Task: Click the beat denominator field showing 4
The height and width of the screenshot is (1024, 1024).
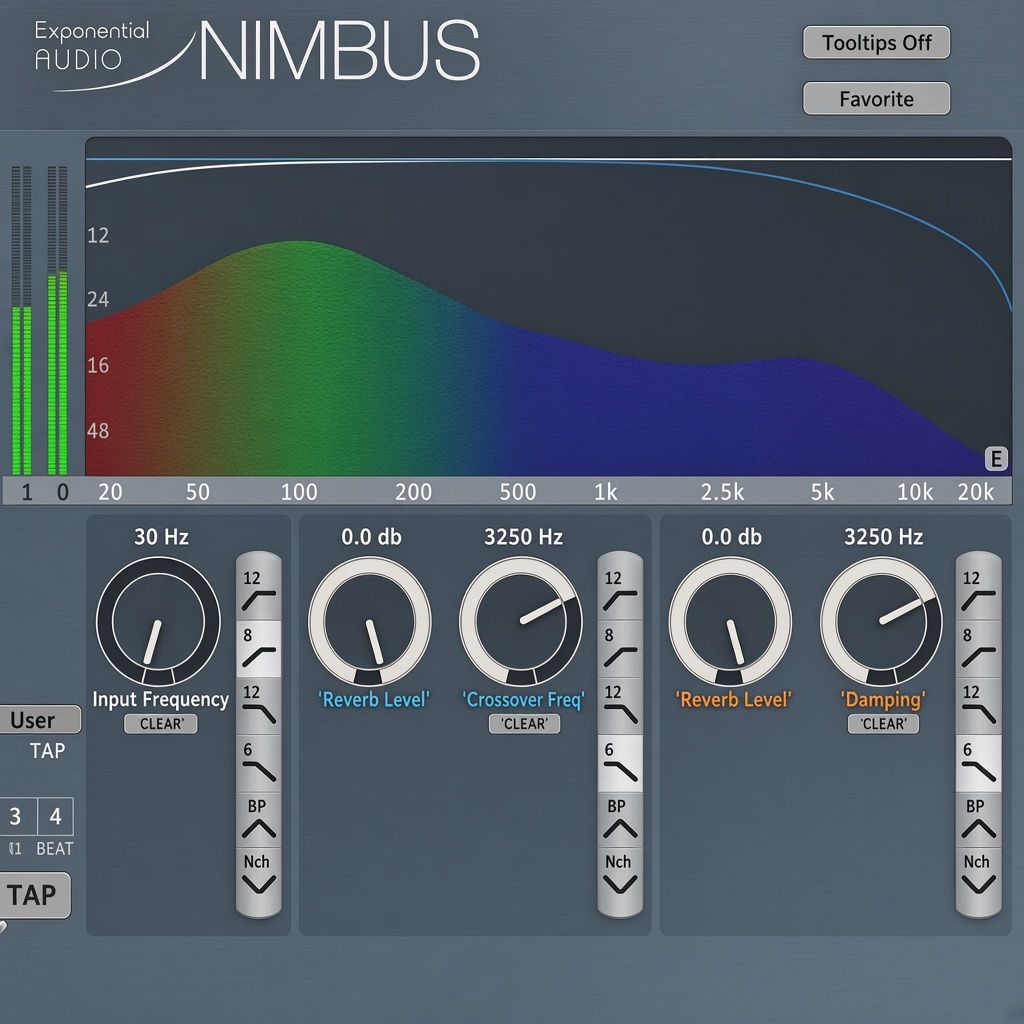Action: (56, 816)
